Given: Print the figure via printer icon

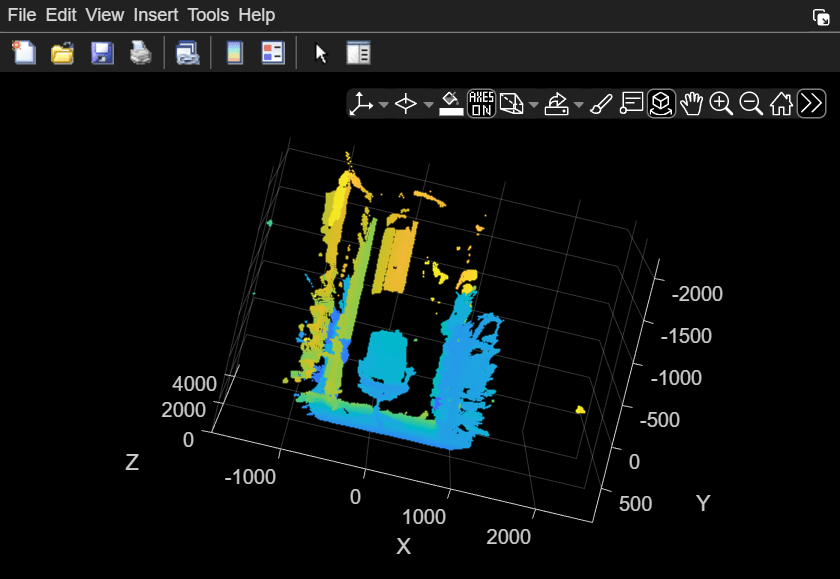Looking at the screenshot, I should [140, 52].
